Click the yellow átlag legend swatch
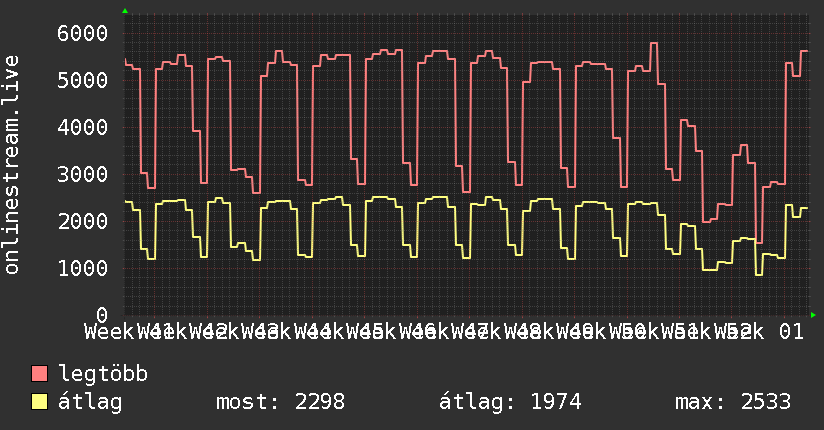The height and width of the screenshot is (430, 824). pyautogui.click(x=39, y=402)
